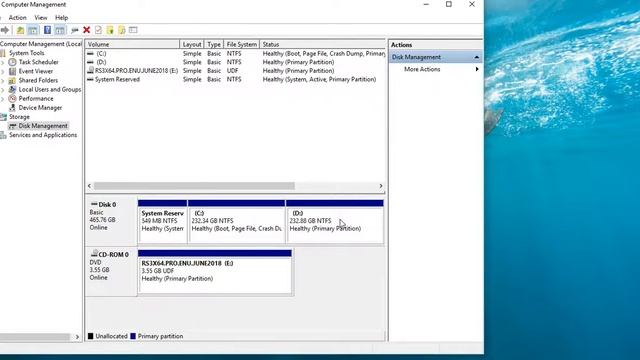The height and width of the screenshot is (360, 640).
Task: Toggle the Show/Hide Action Pane icon
Action: [60, 30]
